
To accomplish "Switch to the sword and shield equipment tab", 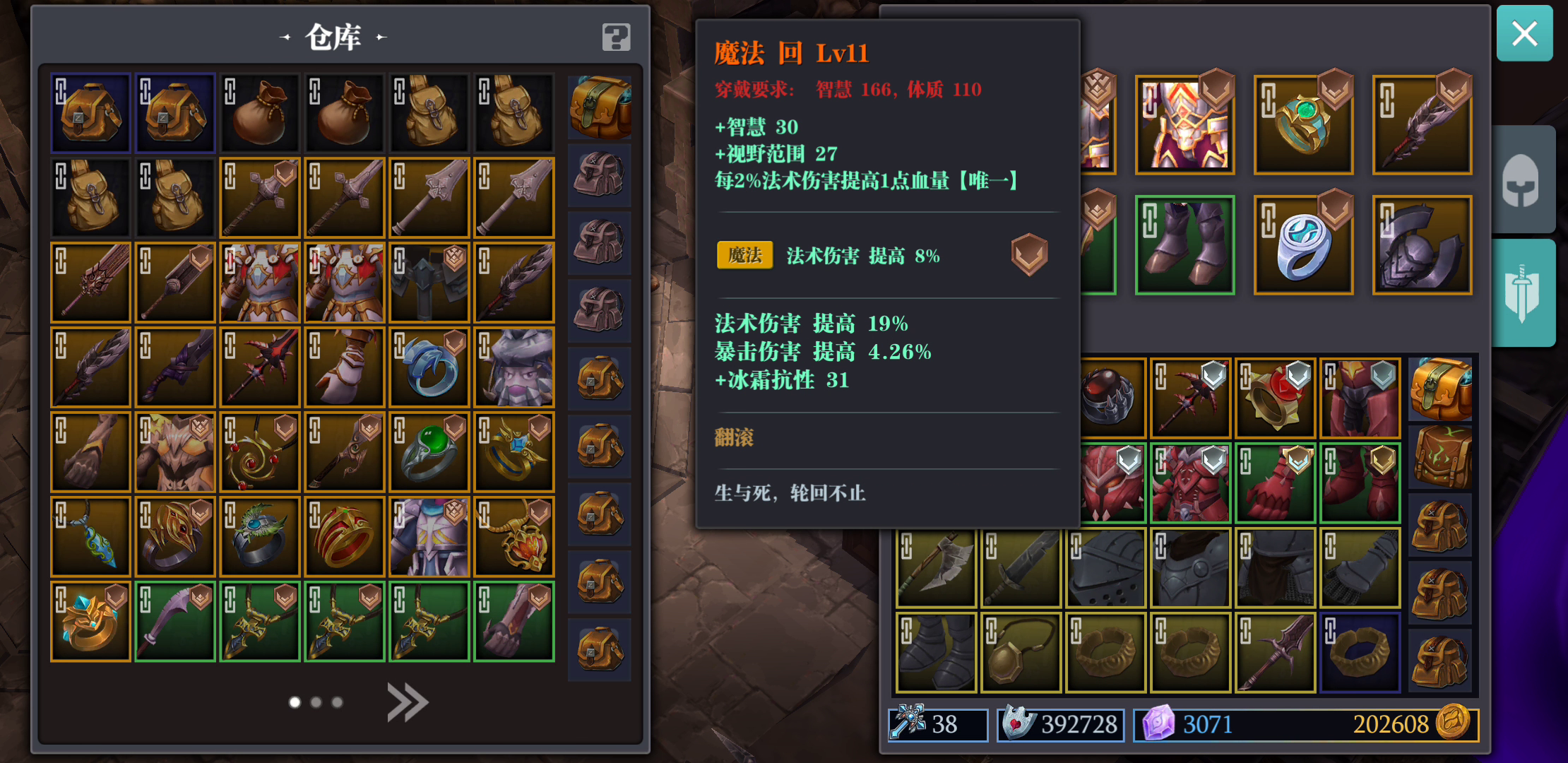I will tap(1523, 292).
